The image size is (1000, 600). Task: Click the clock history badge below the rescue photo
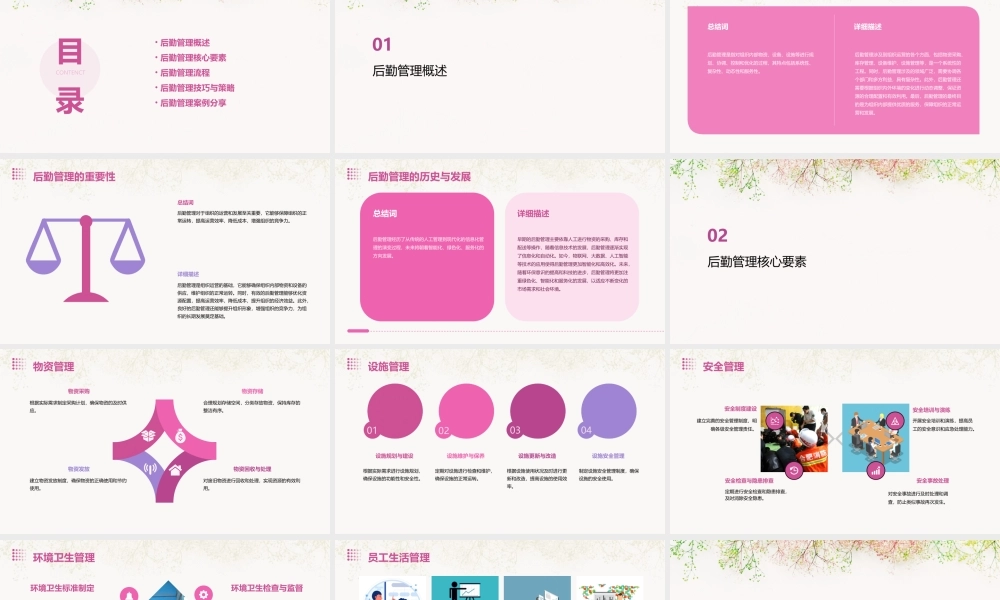[794, 471]
